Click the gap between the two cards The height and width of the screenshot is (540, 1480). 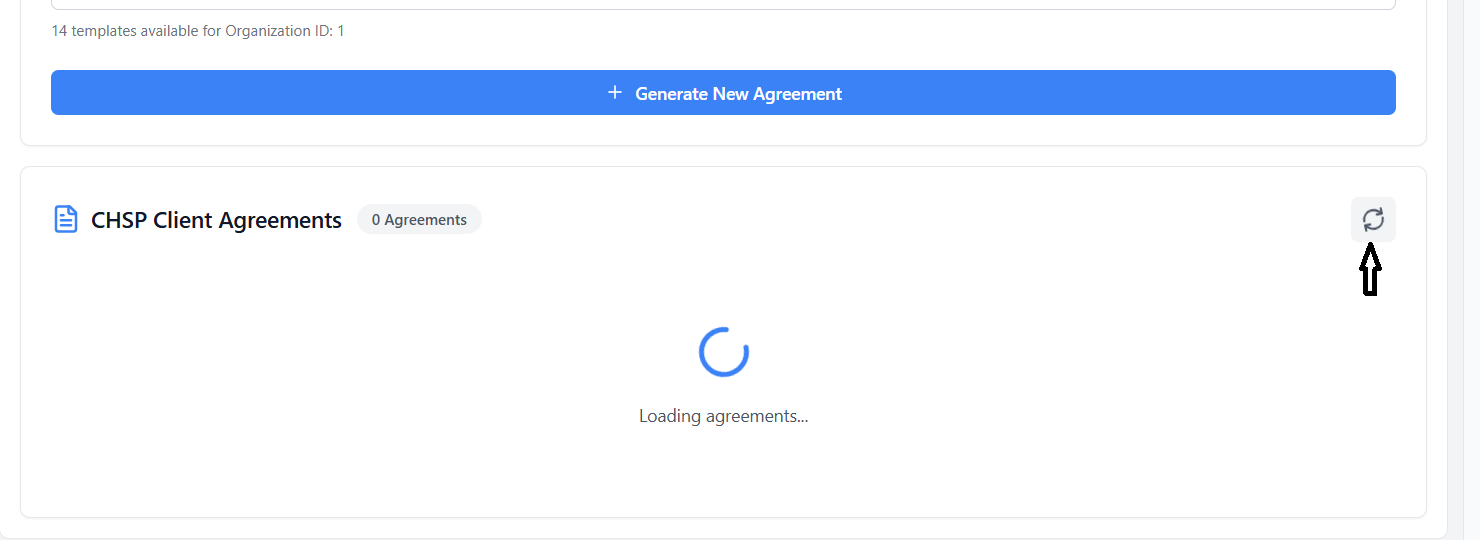coord(723,156)
